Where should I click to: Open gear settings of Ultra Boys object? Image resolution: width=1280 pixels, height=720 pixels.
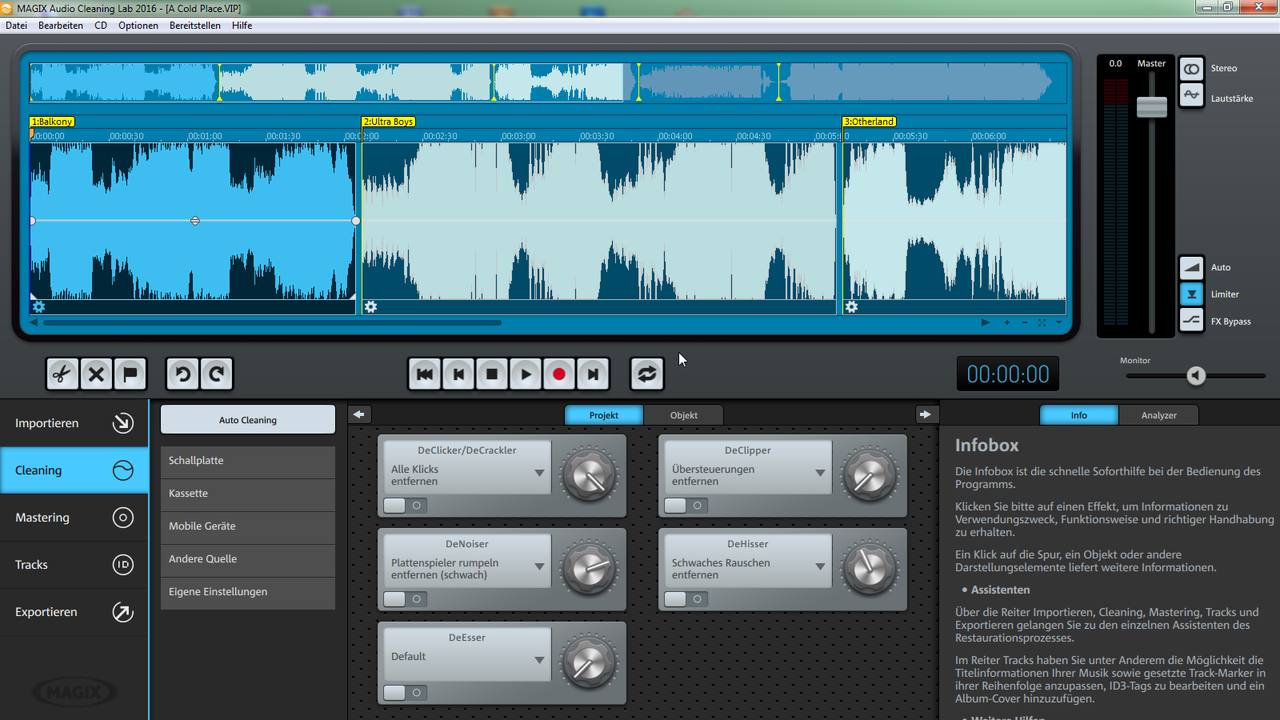tap(370, 307)
